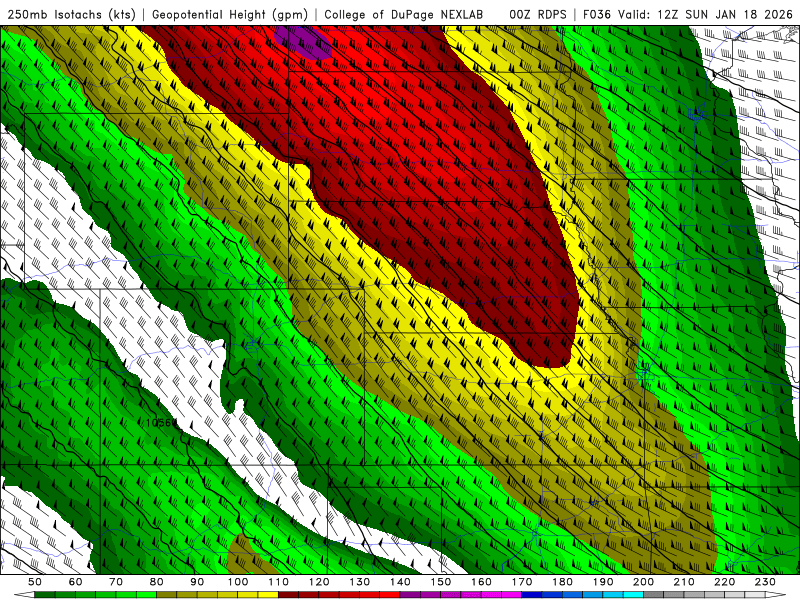Click the 'College of DuPage NEXLAB' label
Screen dimensions: 800x600
(404, 14)
